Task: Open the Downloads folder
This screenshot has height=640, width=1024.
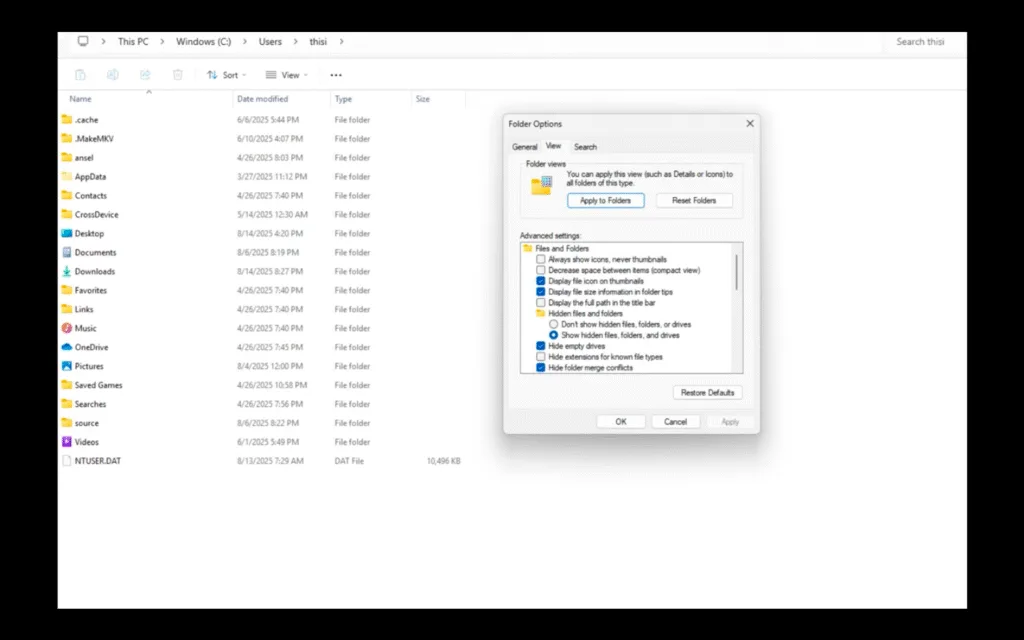Action: pyautogui.click(x=95, y=271)
